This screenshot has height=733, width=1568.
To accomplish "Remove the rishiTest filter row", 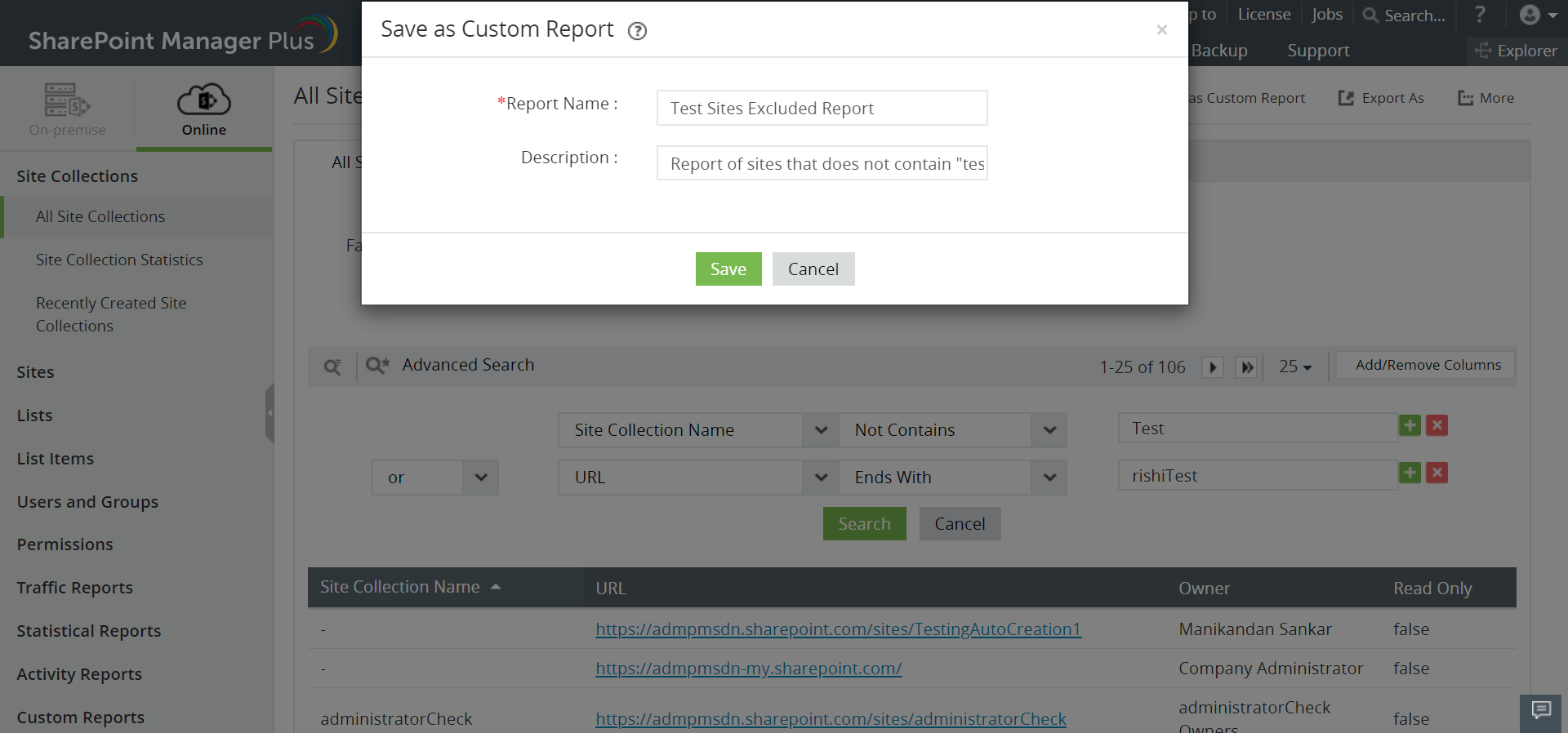I will [1437, 473].
